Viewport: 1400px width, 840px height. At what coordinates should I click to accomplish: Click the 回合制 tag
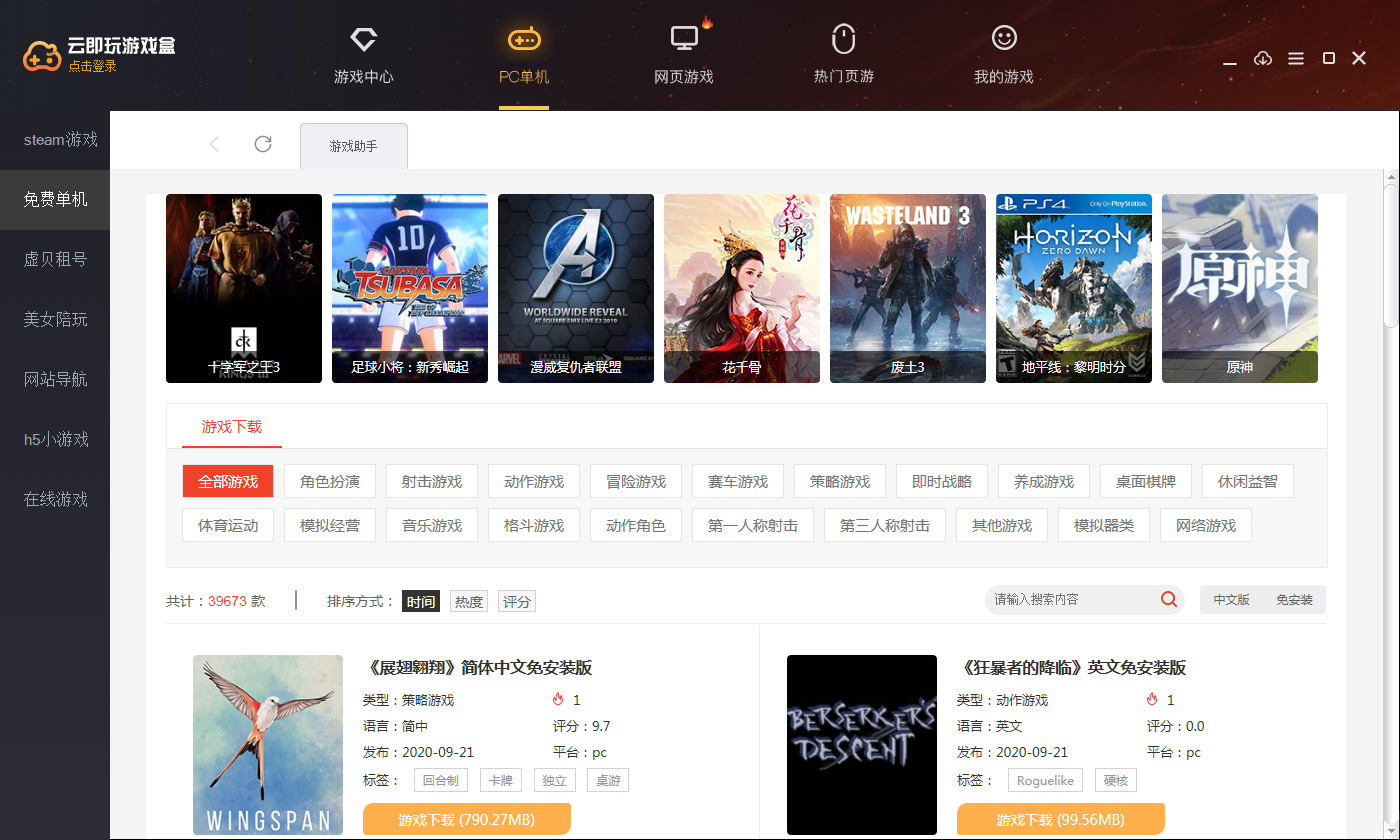tap(441, 780)
